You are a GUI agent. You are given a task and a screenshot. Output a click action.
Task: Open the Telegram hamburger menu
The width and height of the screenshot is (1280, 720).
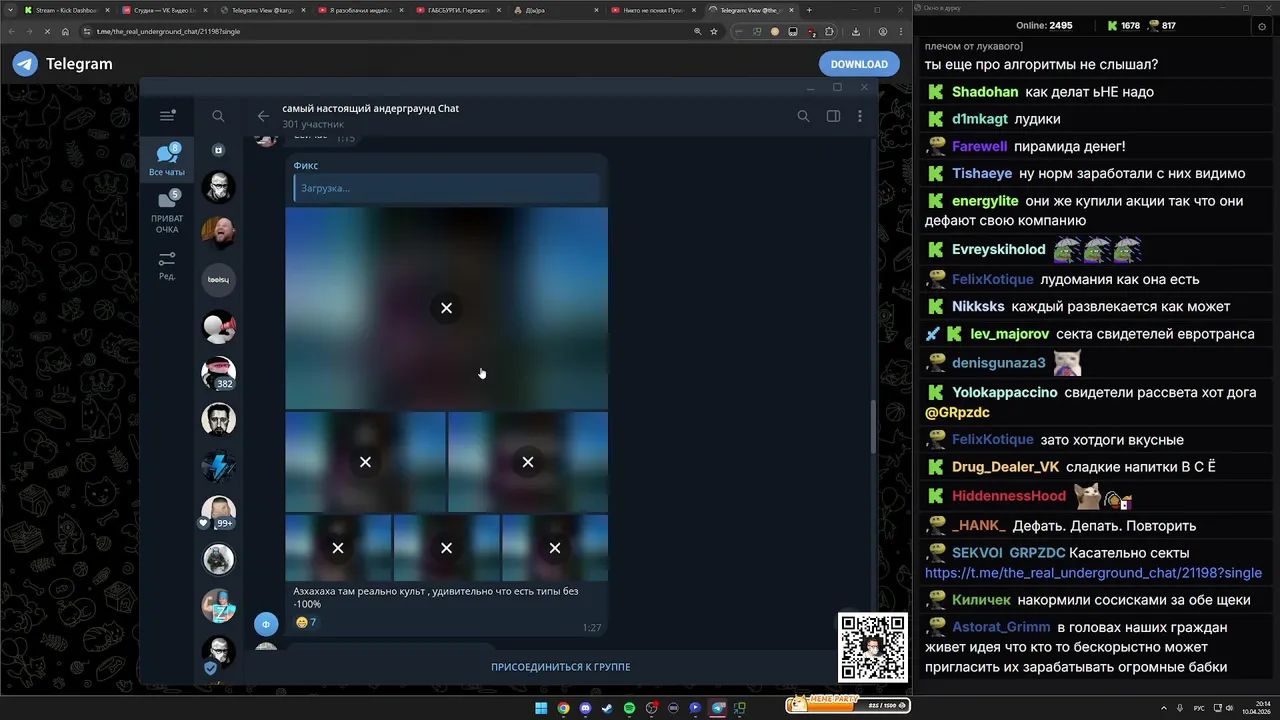(x=167, y=116)
